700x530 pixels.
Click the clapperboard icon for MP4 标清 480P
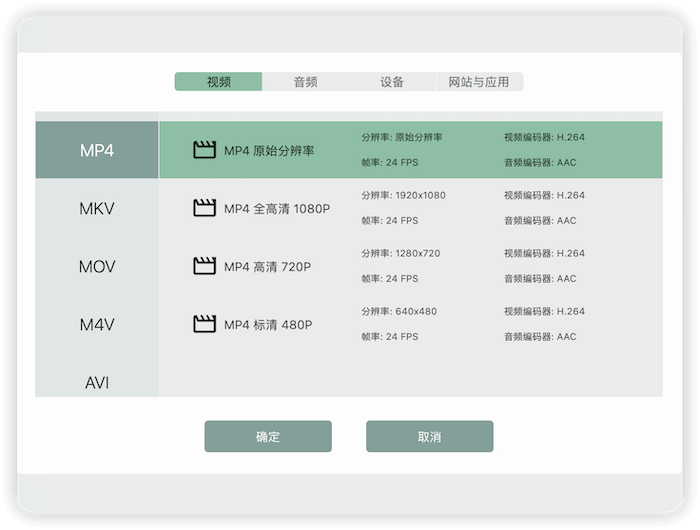click(204, 324)
